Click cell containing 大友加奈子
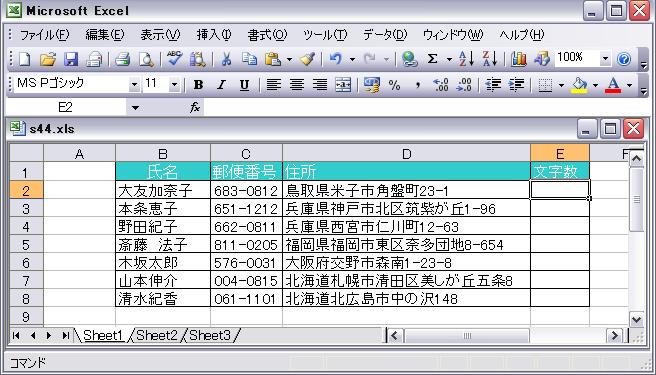 (x=163, y=190)
